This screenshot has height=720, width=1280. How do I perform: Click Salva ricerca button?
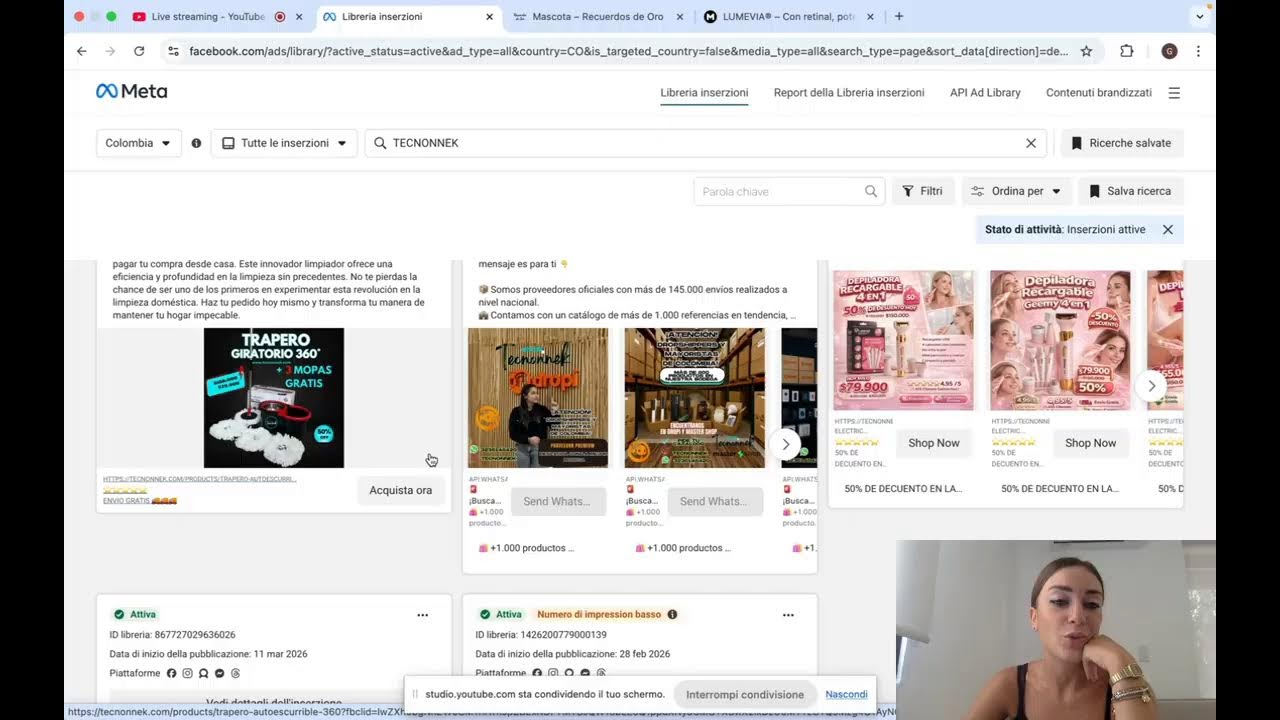1130,191
